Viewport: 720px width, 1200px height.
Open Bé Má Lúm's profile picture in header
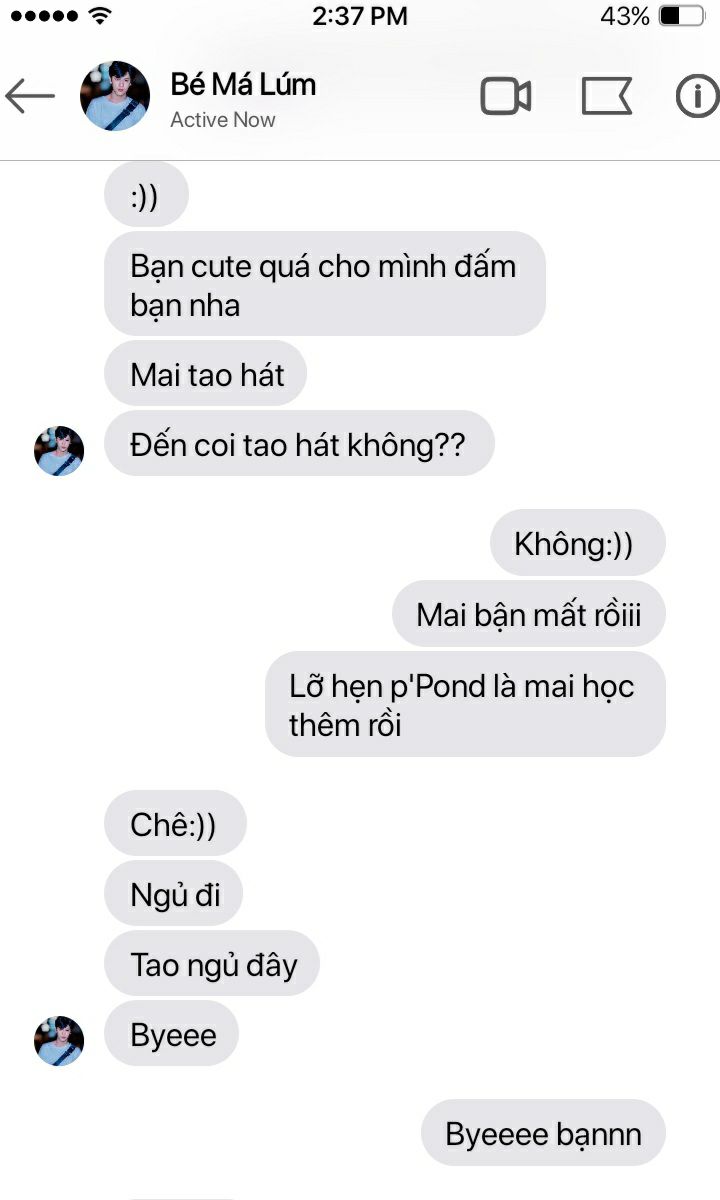(x=115, y=96)
